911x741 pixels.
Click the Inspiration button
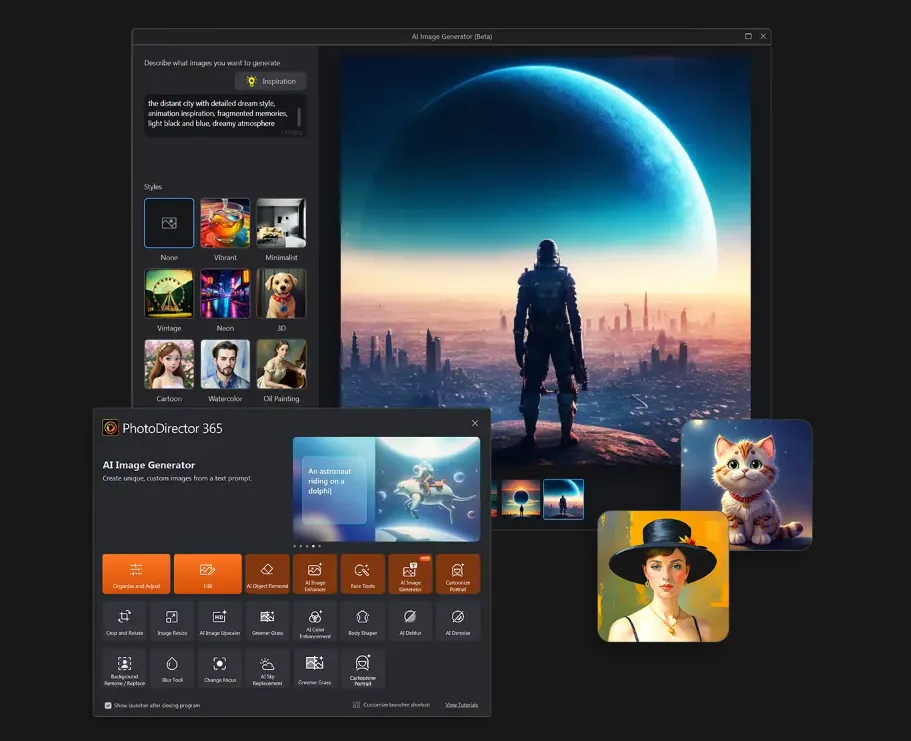(271, 81)
